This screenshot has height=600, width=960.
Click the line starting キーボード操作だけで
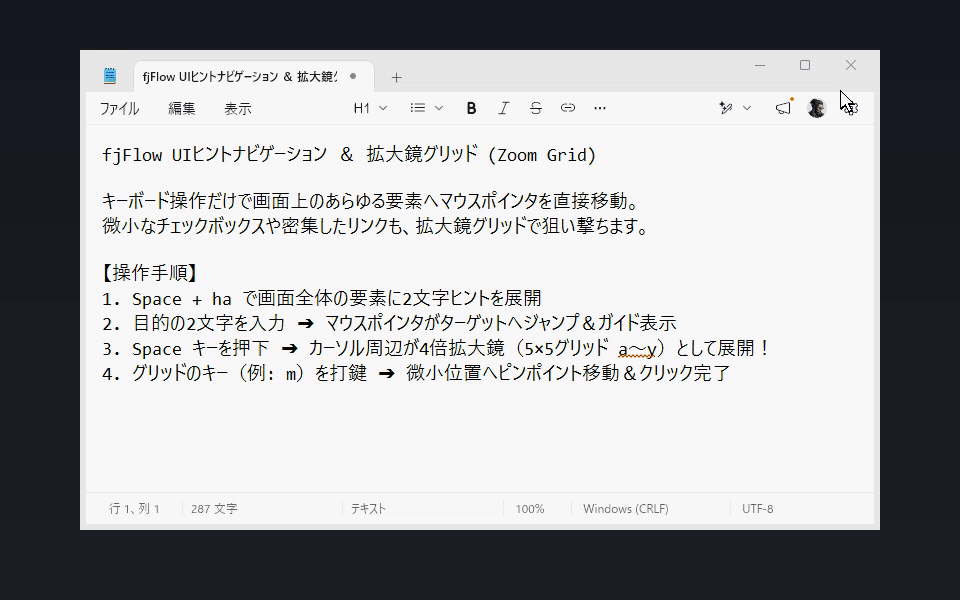371,201
